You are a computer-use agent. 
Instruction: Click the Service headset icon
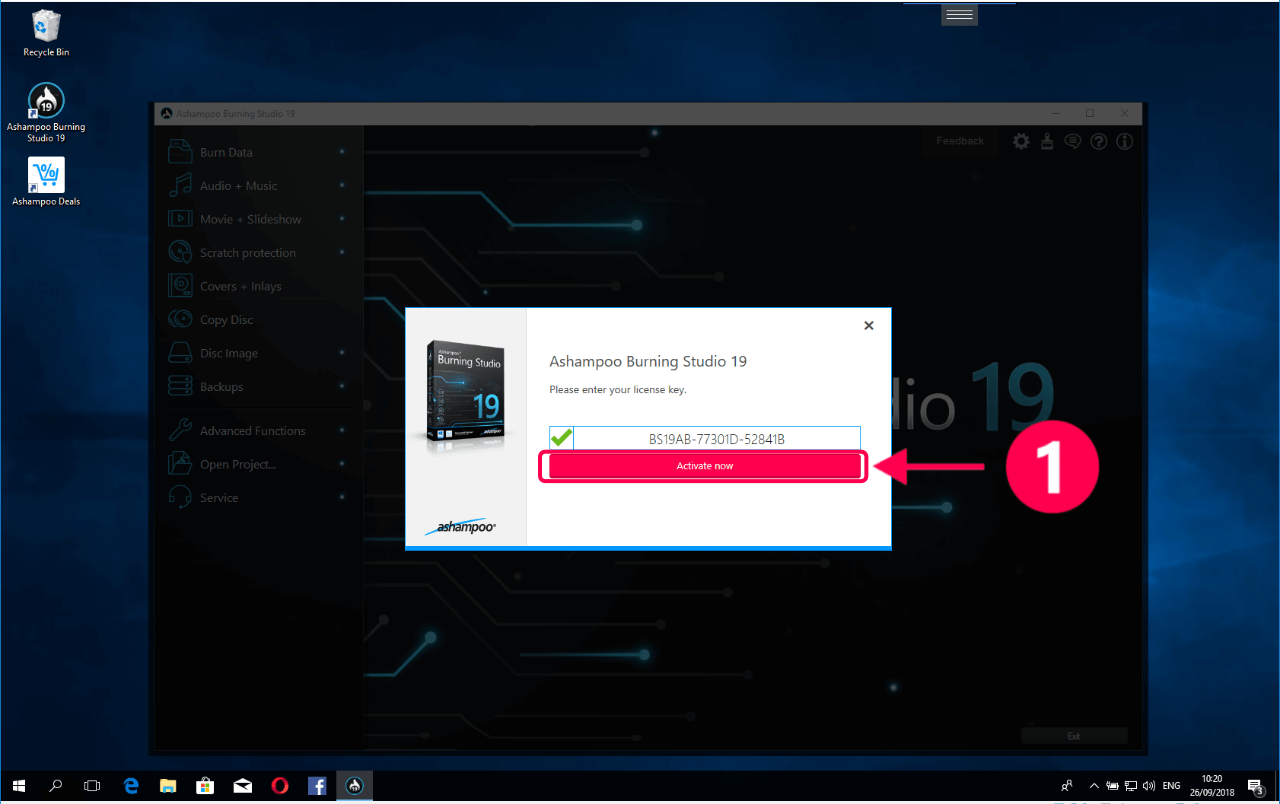(180, 497)
